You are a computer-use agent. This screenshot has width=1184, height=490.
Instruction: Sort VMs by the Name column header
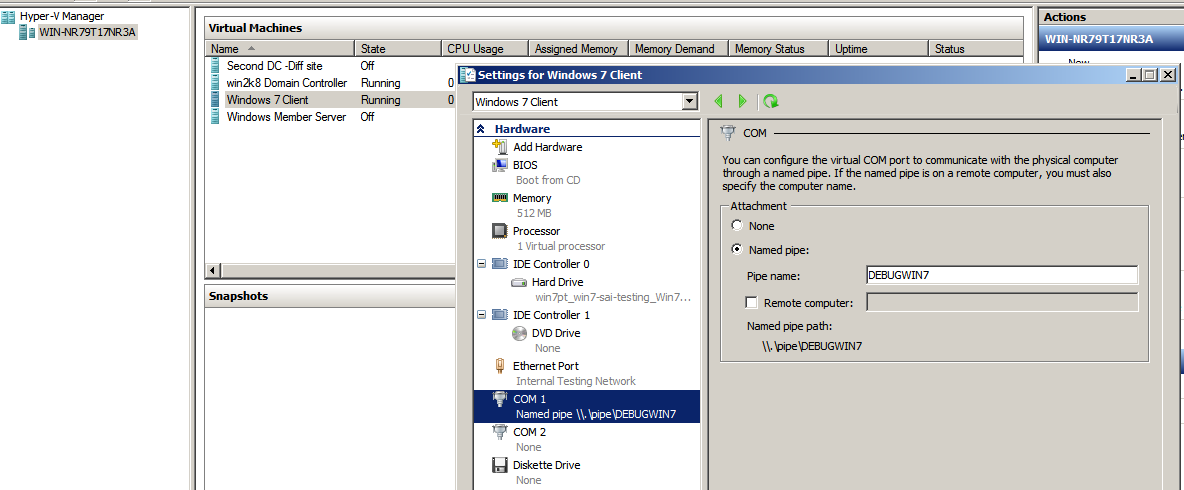279,48
